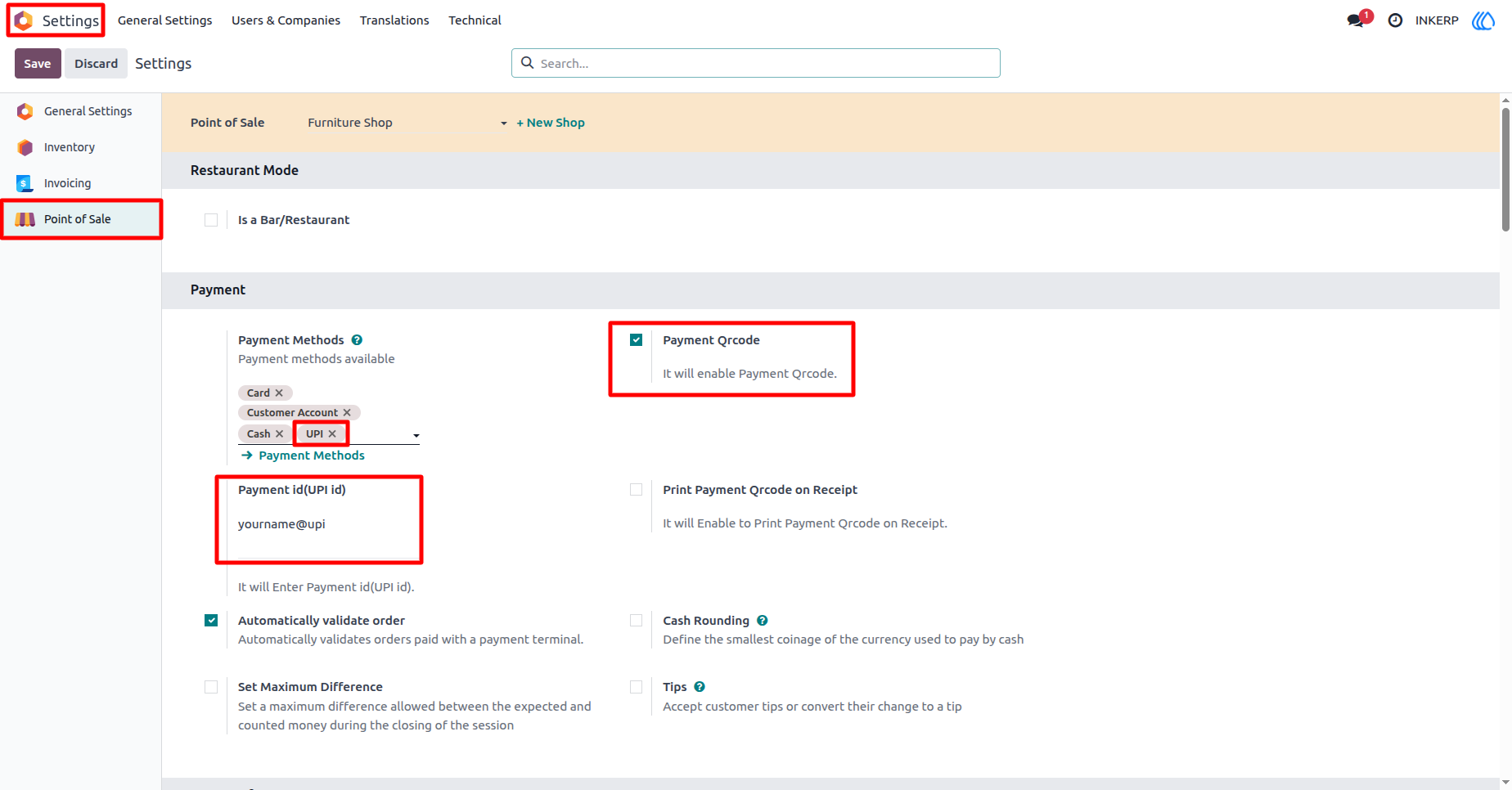The width and height of the screenshot is (1512, 790).
Task: Show help tooltip for Tips
Action: 700,687
